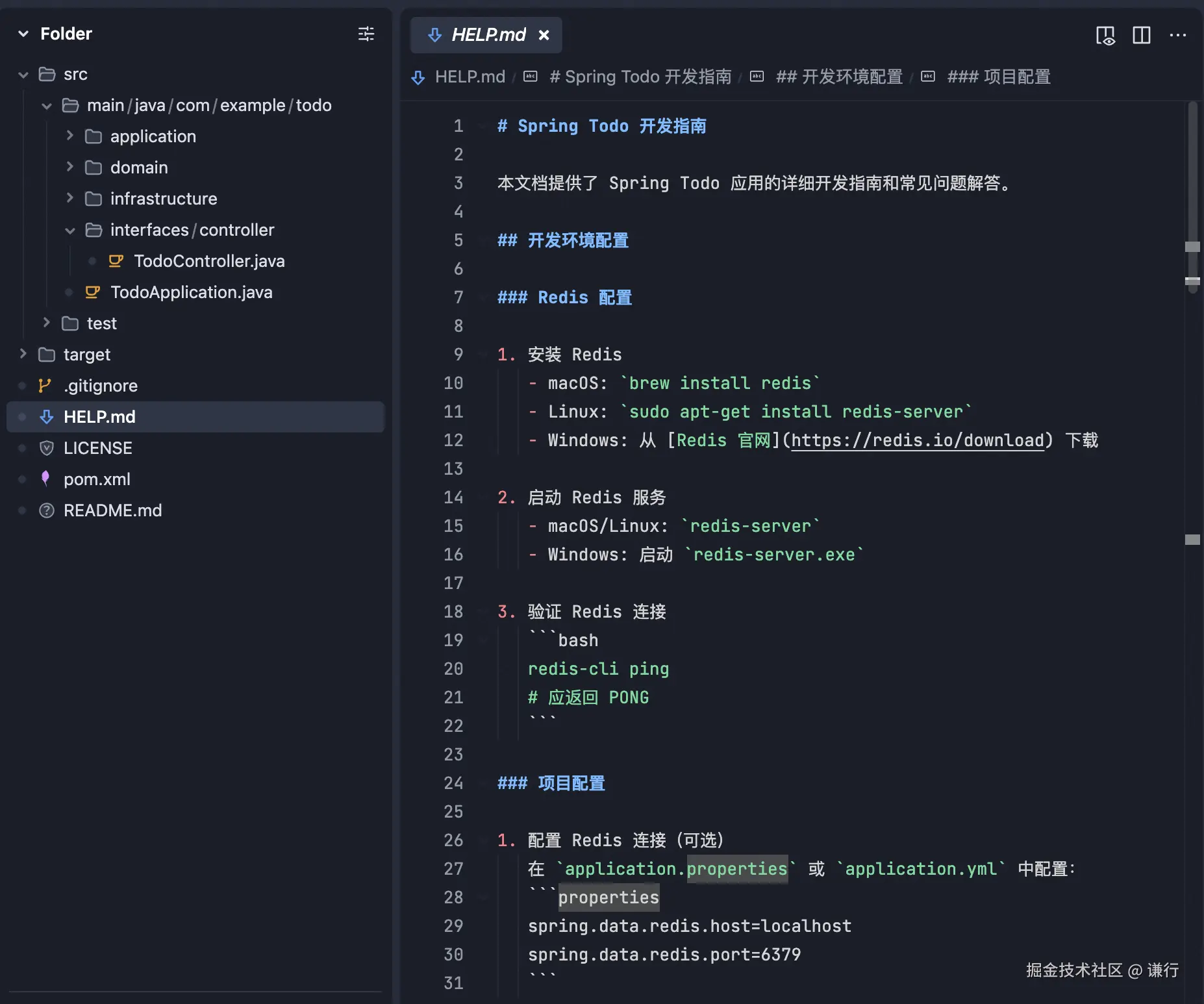Image resolution: width=1204 pixels, height=1004 pixels.
Task: Click the domain folder icon
Action: pyautogui.click(x=94, y=168)
